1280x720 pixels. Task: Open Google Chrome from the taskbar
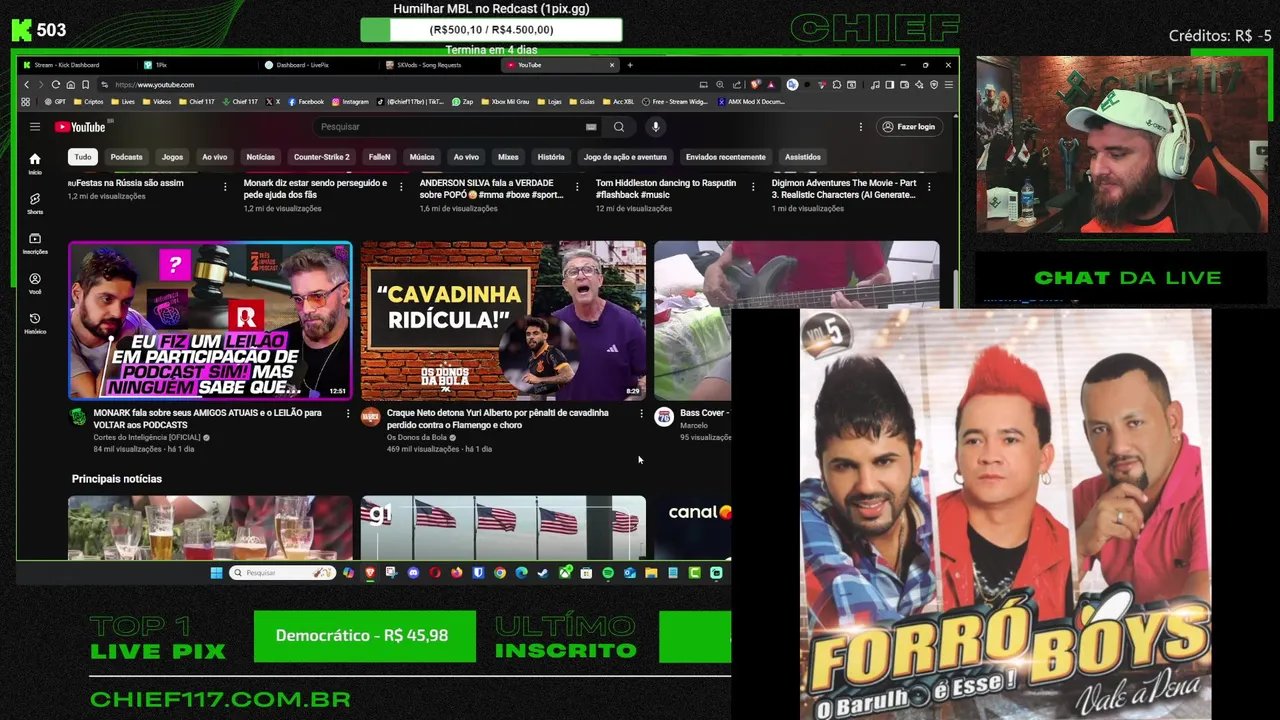pos(500,573)
